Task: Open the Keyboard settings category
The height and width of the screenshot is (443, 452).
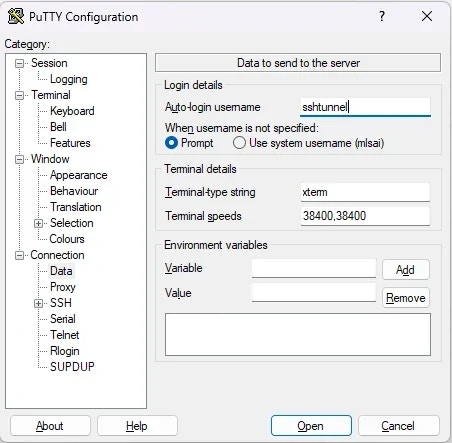Action: pos(72,111)
